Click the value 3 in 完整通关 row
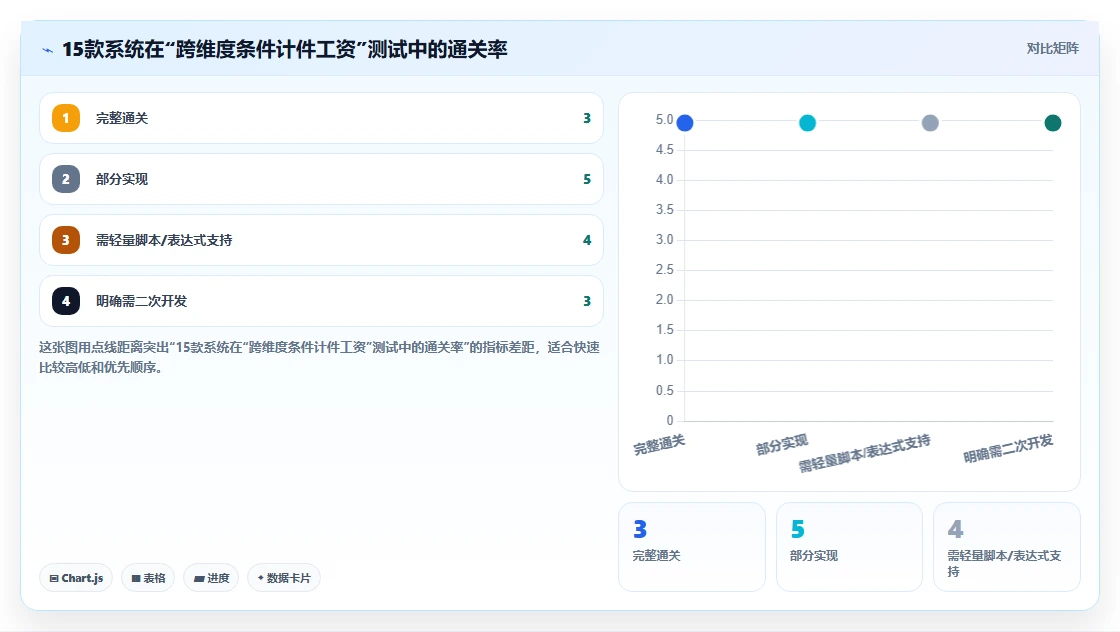The height and width of the screenshot is (632, 1120). pos(587,119)
